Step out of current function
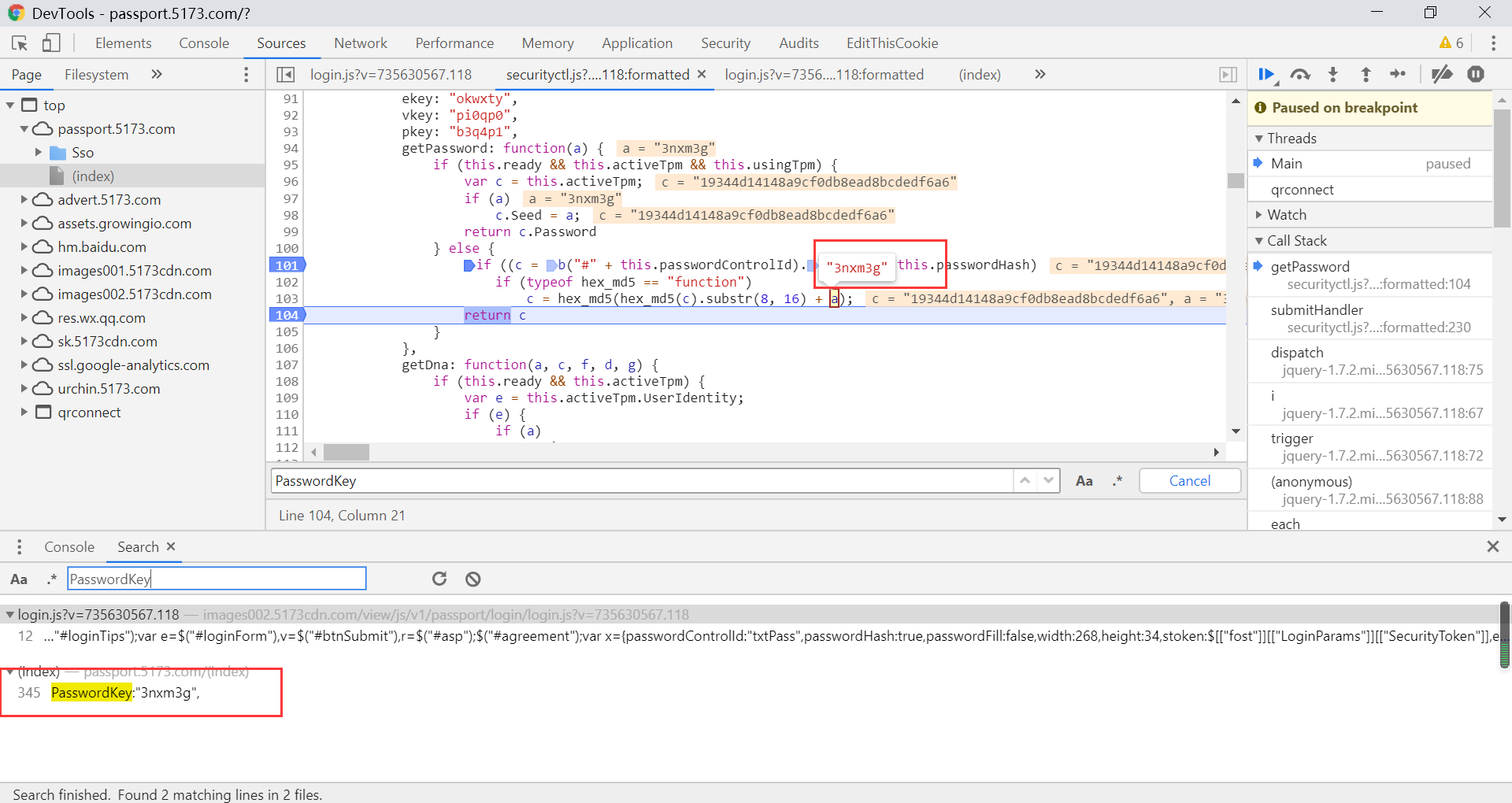Image resolution: width=1512 pixels, height=803 pixels. coord(1366,74)
